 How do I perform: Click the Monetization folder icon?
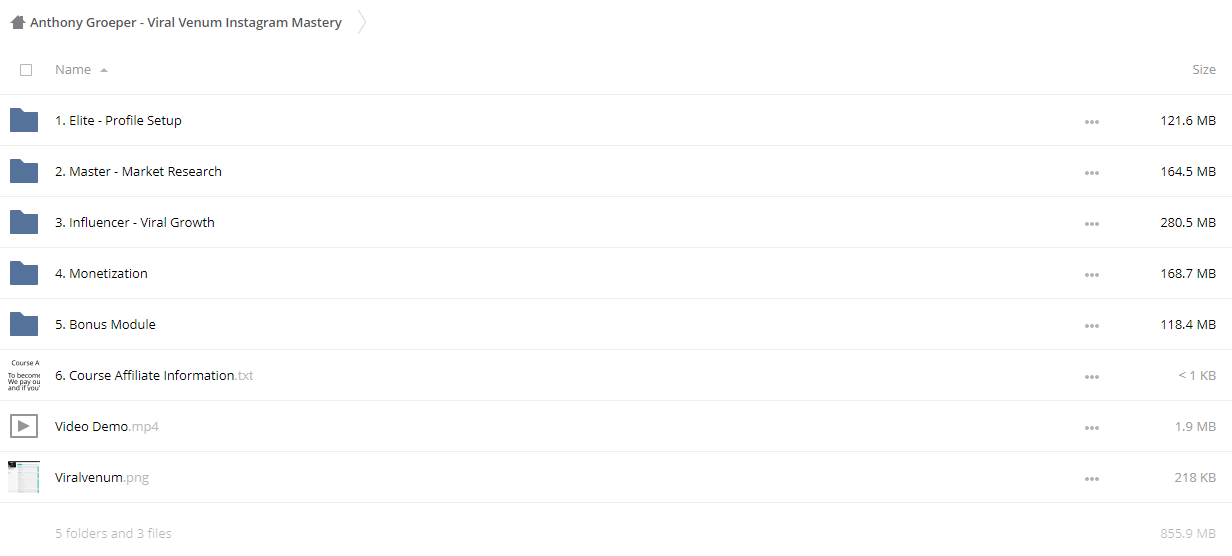pos(24,273)
